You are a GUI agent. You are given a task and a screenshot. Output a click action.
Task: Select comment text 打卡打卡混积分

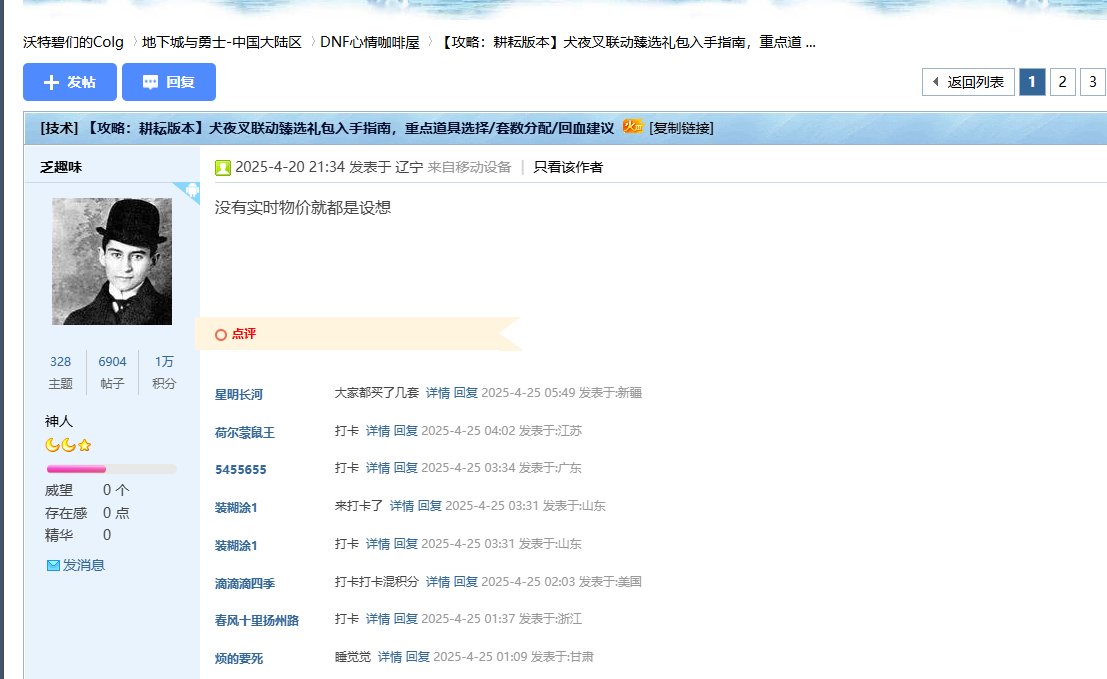pyautogui.click(x=377, y=582)
